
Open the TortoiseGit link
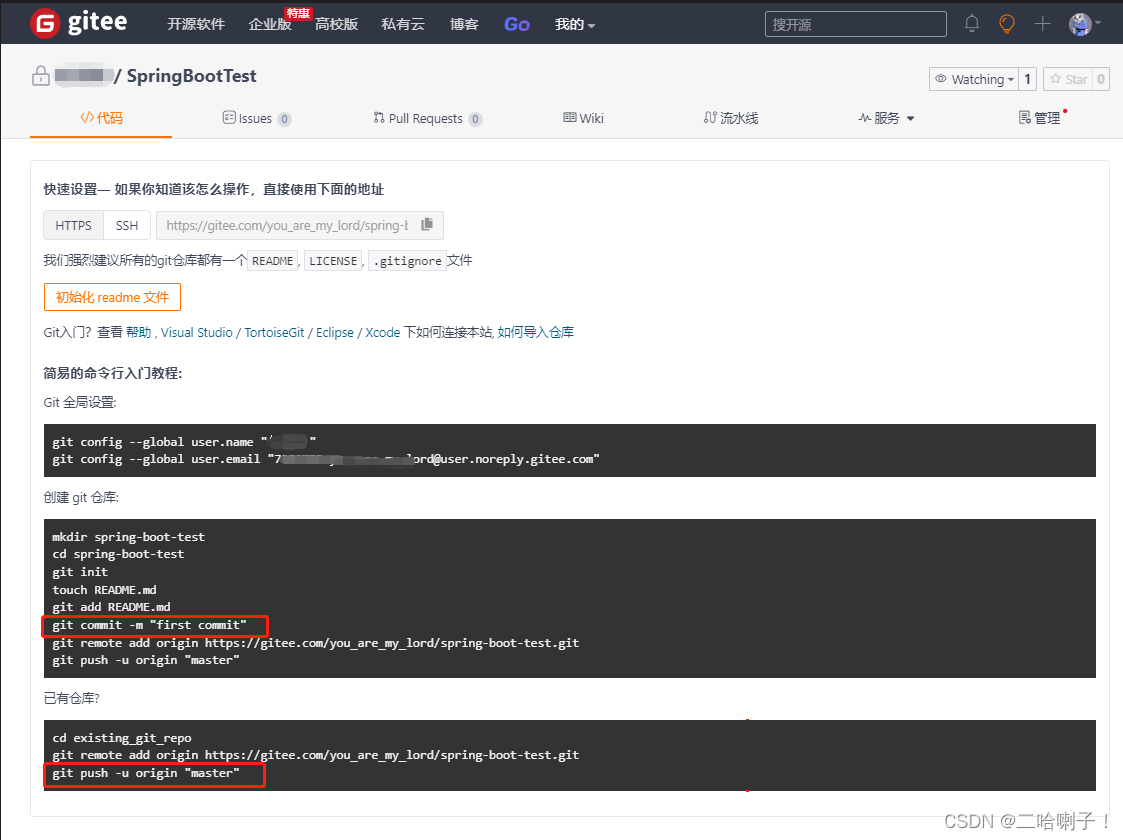(274, 332)
